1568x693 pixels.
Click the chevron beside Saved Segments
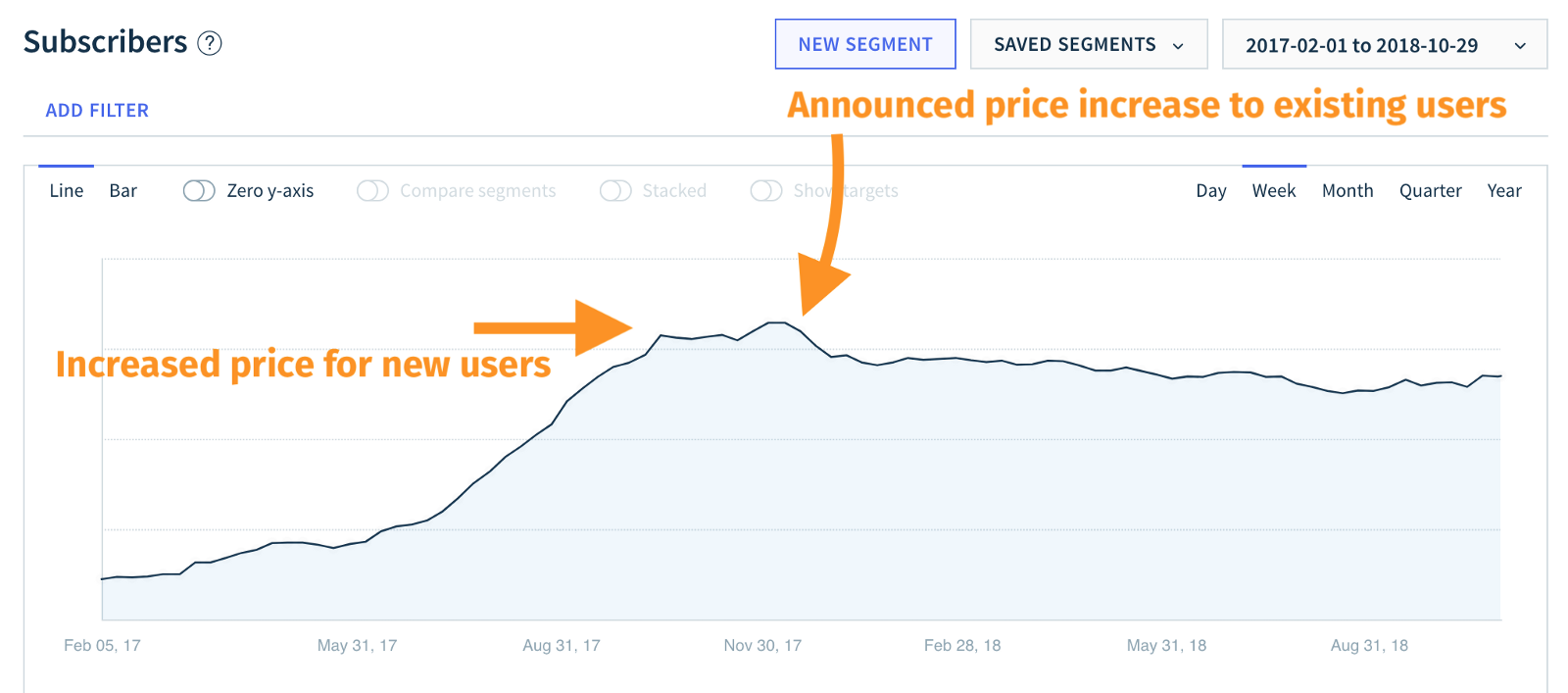pos(1178,46)
